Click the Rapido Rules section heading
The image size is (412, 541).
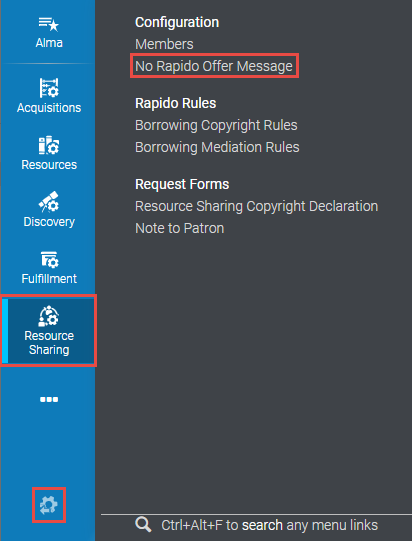[x=176, y=103]
